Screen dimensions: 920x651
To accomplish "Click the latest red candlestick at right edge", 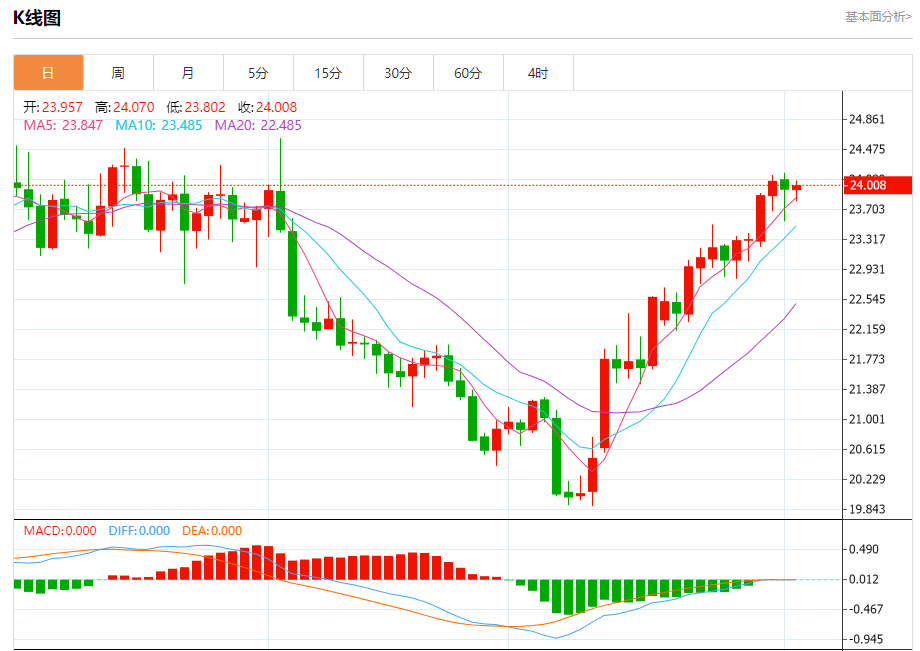I will click(796, 188).
